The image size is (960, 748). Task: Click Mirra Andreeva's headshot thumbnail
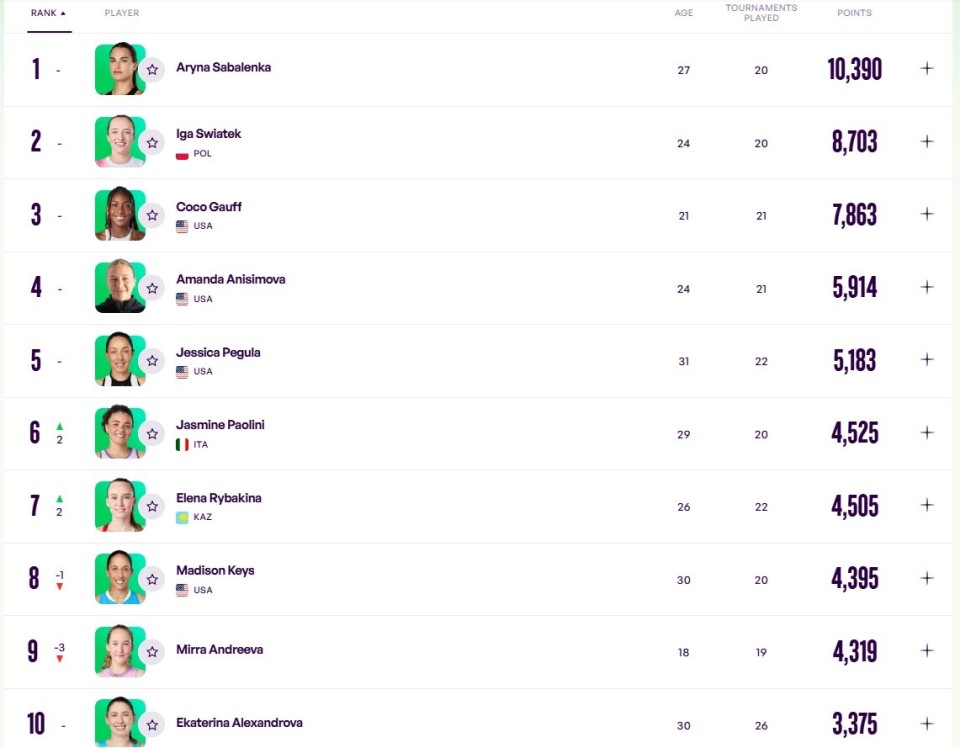119,651
